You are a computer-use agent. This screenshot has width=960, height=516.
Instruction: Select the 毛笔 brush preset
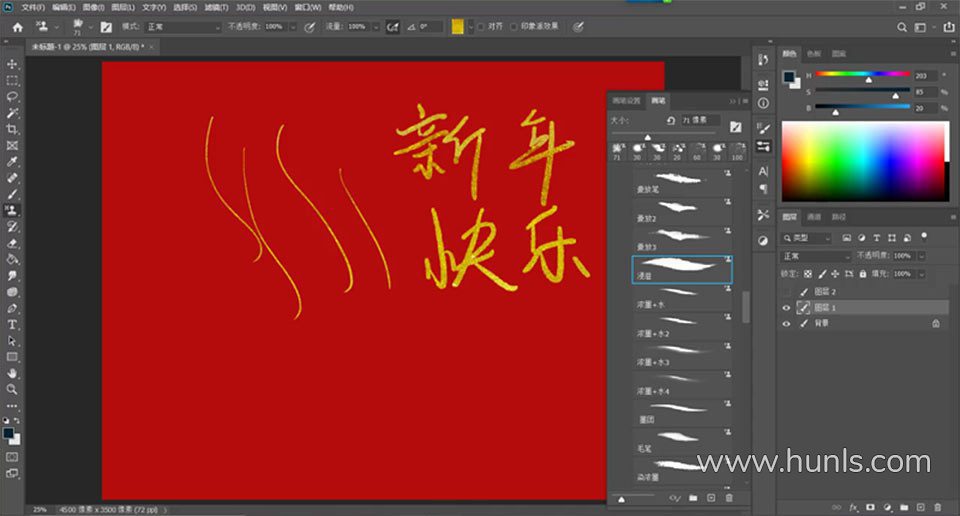point(682,441)
